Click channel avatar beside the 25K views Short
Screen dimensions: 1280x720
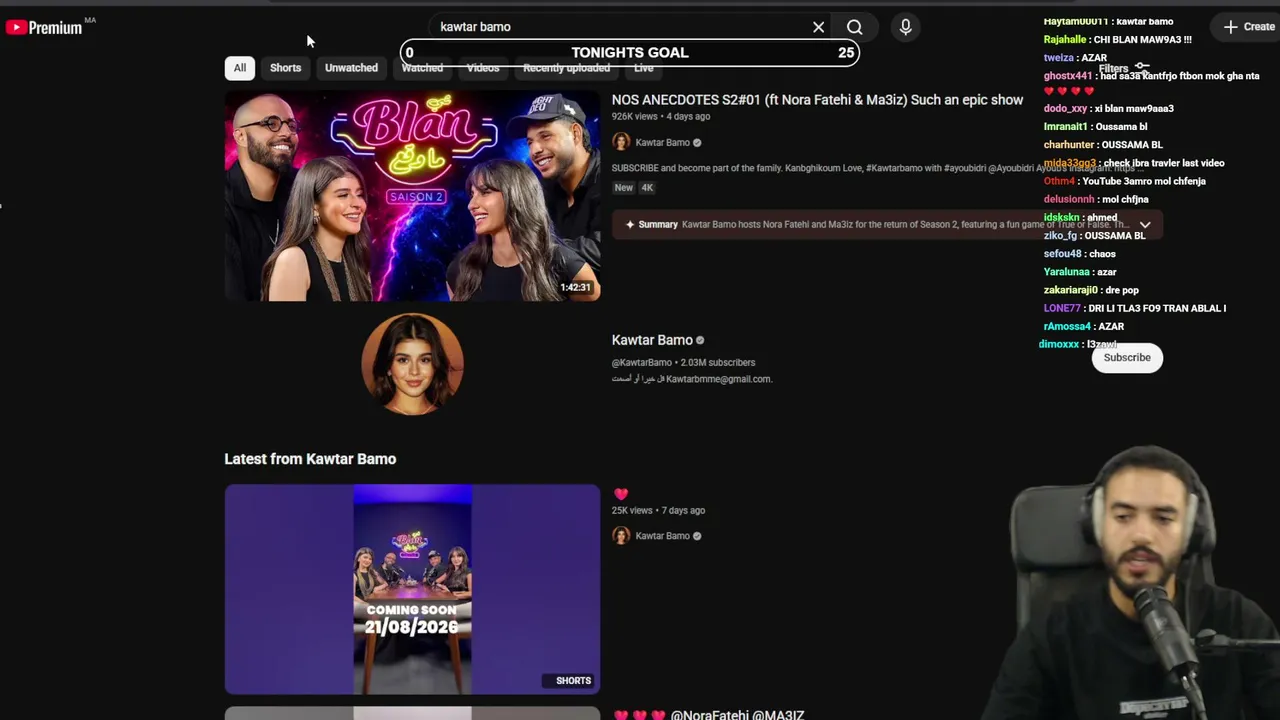click(x=621, y=536)
